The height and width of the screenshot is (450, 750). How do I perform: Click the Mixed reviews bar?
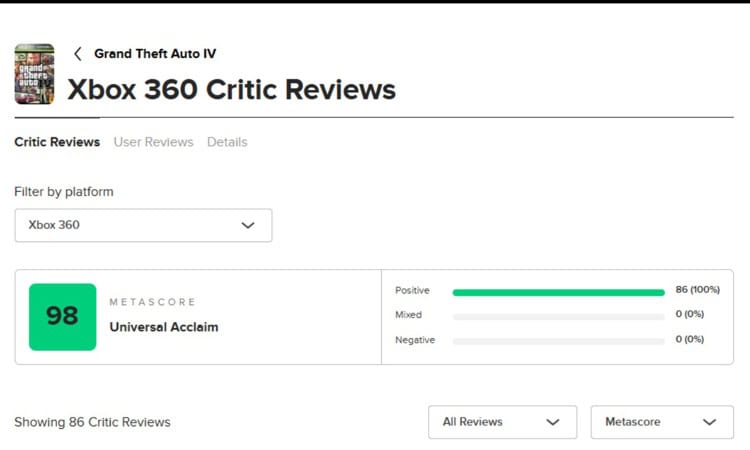point(559,317)
